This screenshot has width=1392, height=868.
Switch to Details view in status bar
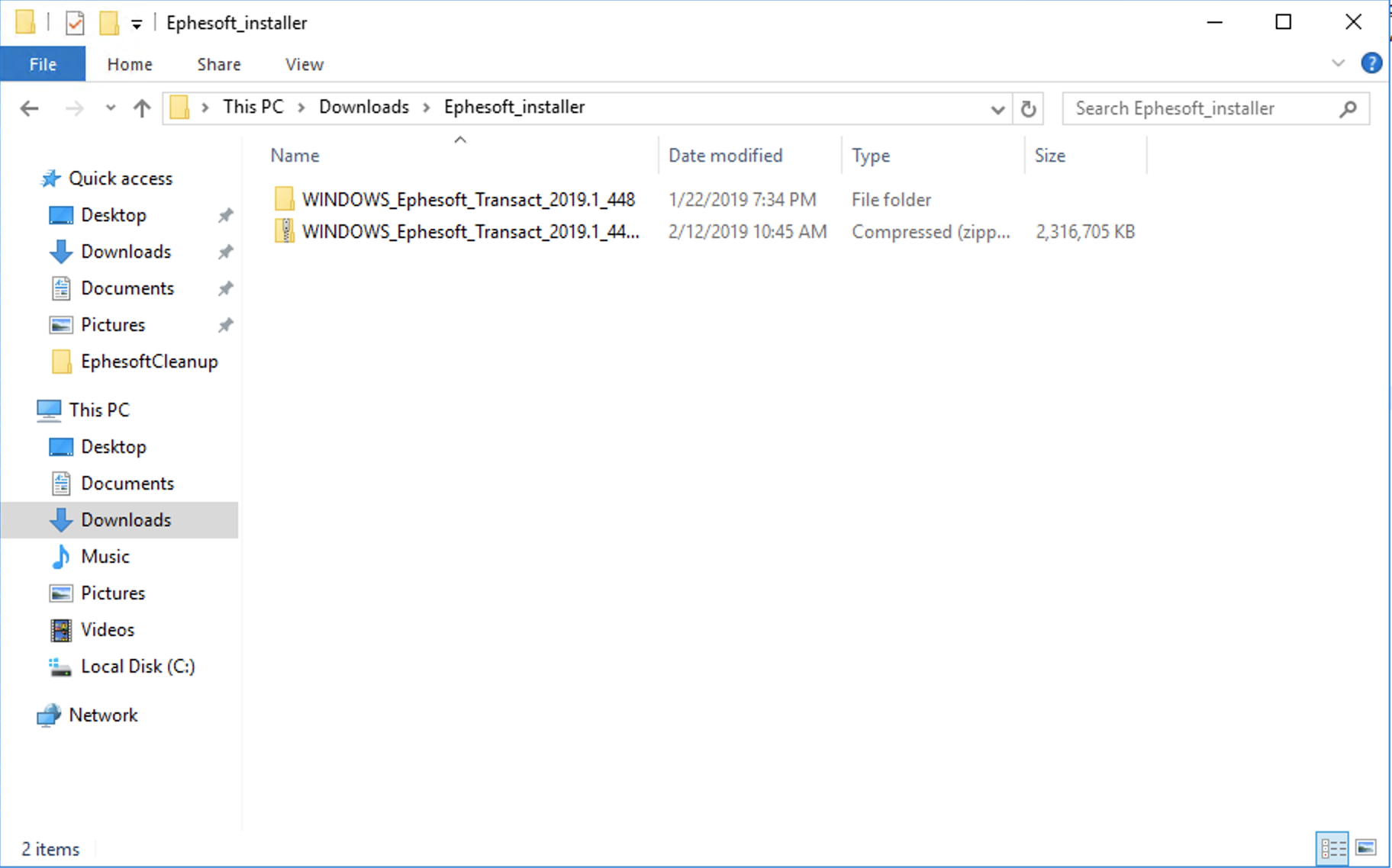pos(1333,848)
